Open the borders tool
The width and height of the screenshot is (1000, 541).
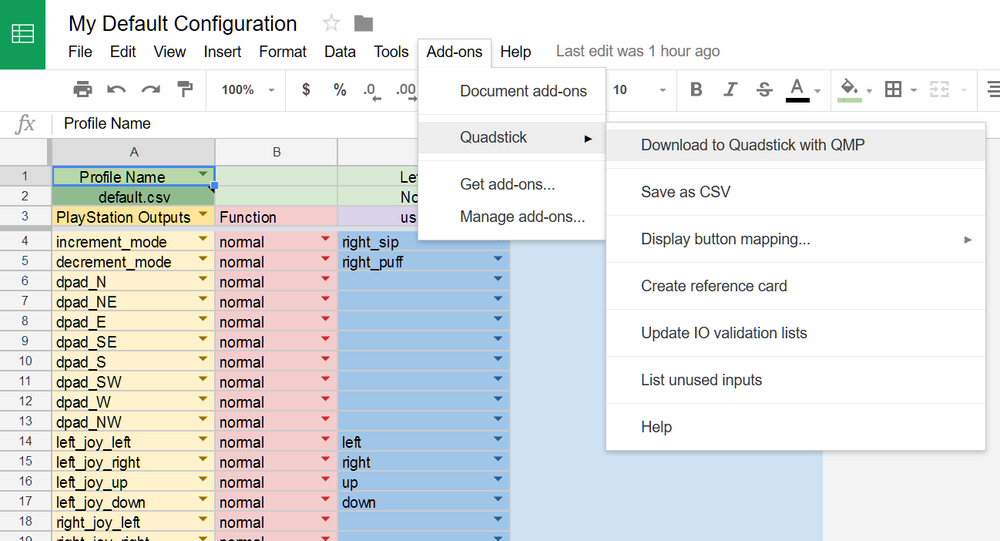pyautogui.click(x=893, y=89)
